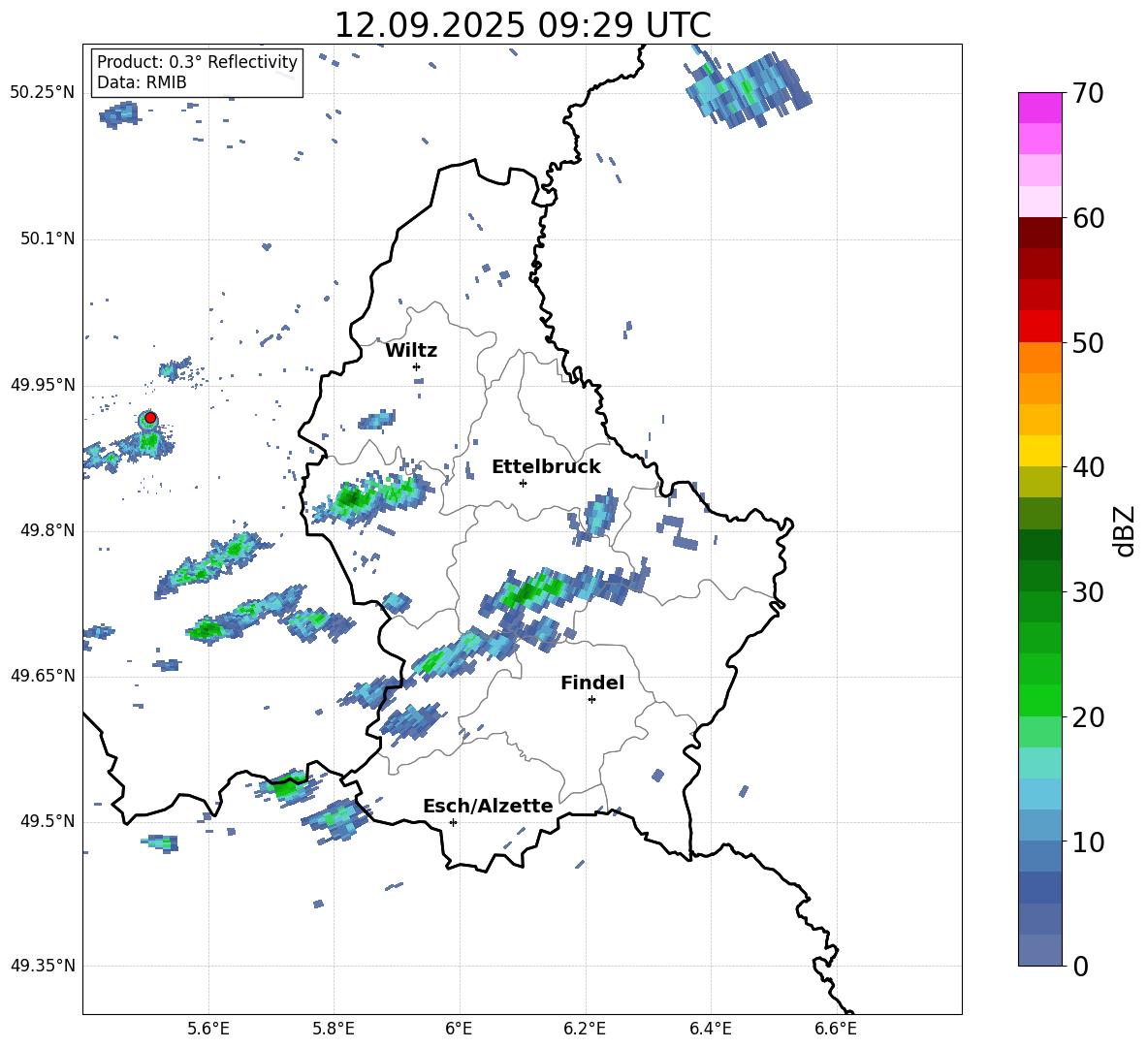The height and width of the screenshot is (1048, 1148).
Task: Click the 50.25°N latitude label
Action: pos(43,93)
